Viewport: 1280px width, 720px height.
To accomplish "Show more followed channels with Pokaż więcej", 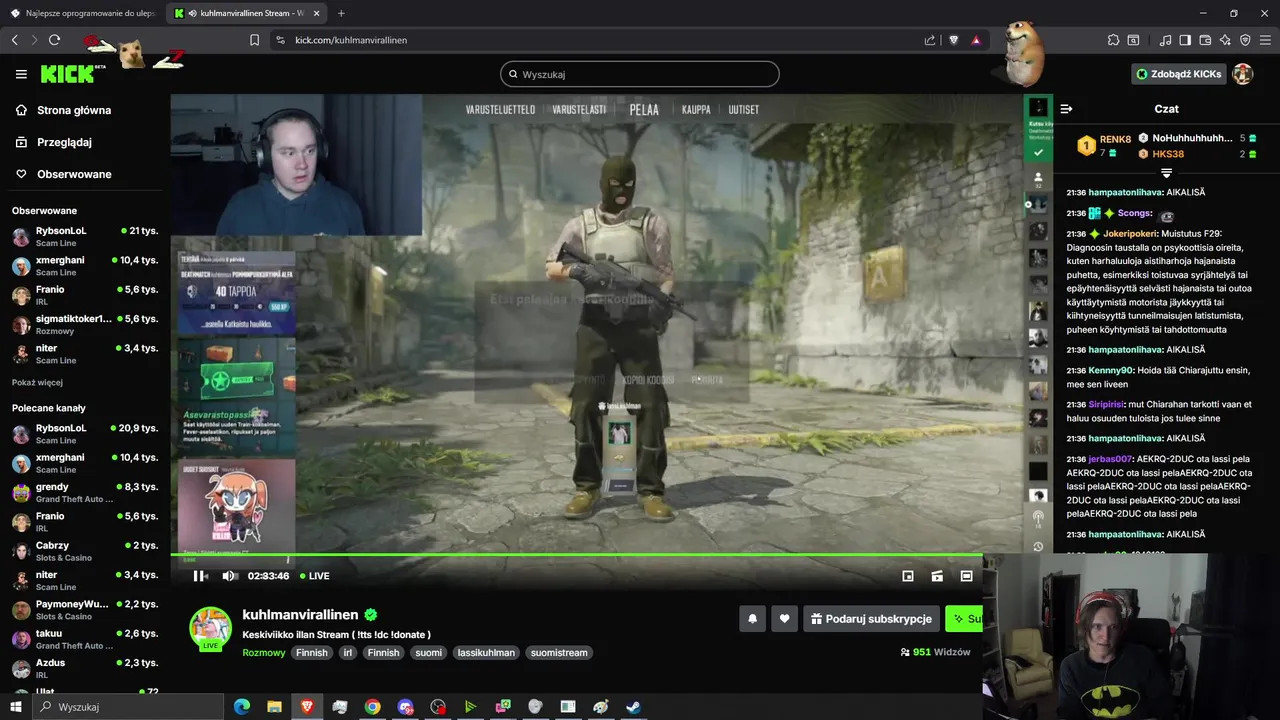I will pos(37,382).
